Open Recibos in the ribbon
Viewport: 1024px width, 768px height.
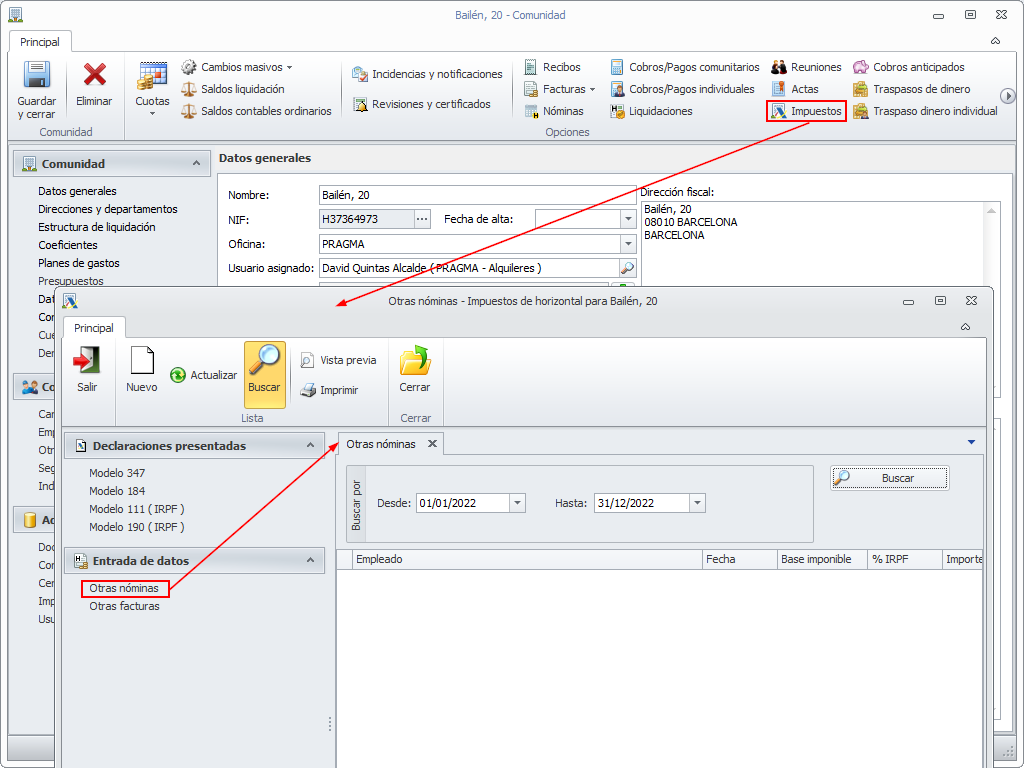tap(552, 67)
